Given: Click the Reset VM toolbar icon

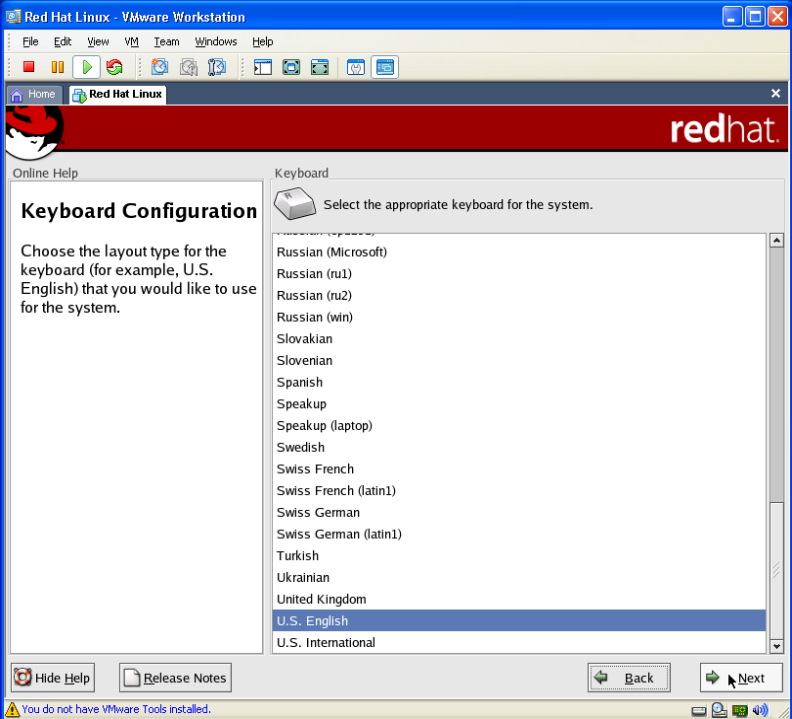Looking at the screenshot, I should tap(114, 67).
